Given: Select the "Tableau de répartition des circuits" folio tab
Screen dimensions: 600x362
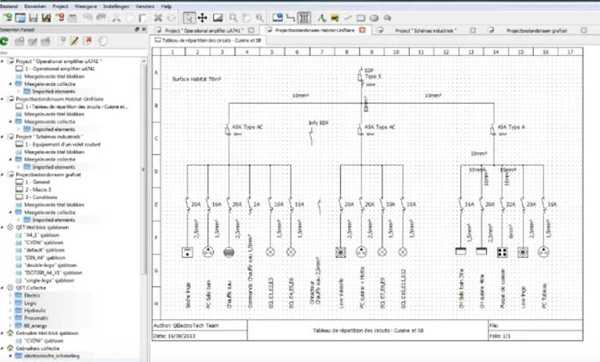Looking at the screenshot, I should [209, 40].
